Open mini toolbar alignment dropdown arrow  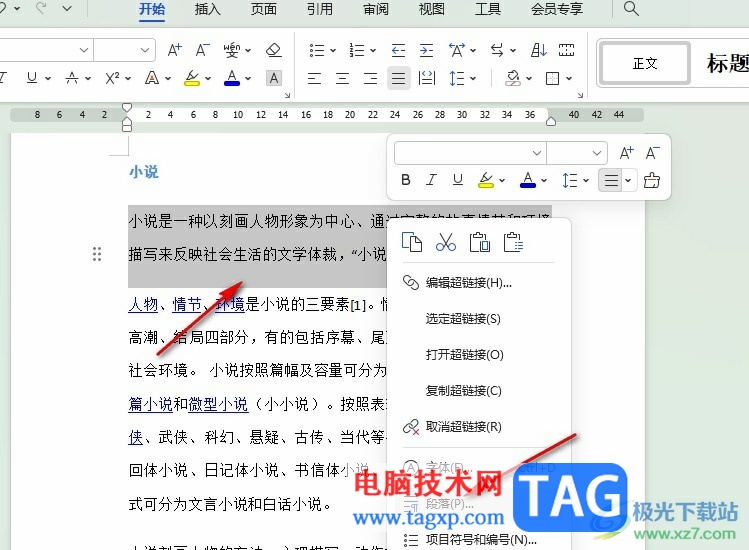point(629,180)
